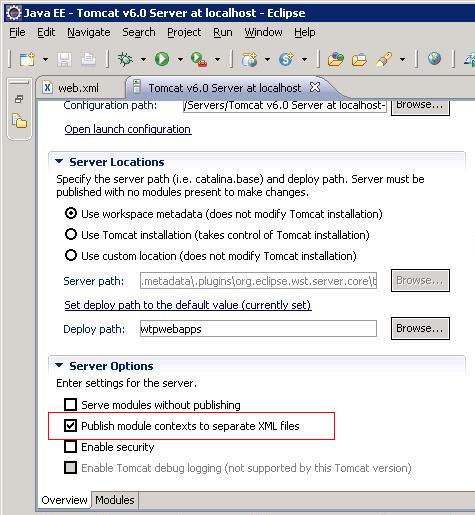Open the Navigate menu
This screenshot has height=515, width=475.
89,32
